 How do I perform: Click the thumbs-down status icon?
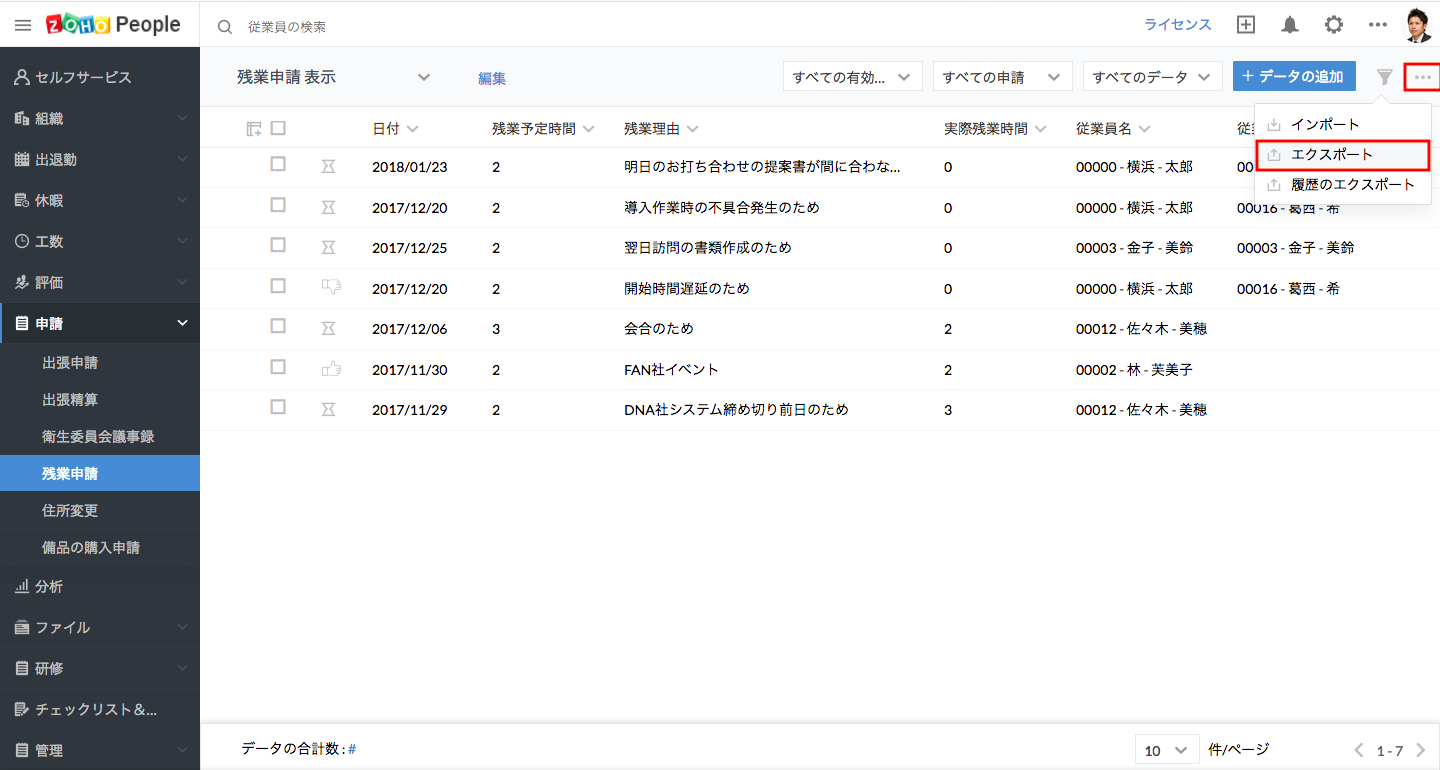pyautogui.click(x=331, y=287)
